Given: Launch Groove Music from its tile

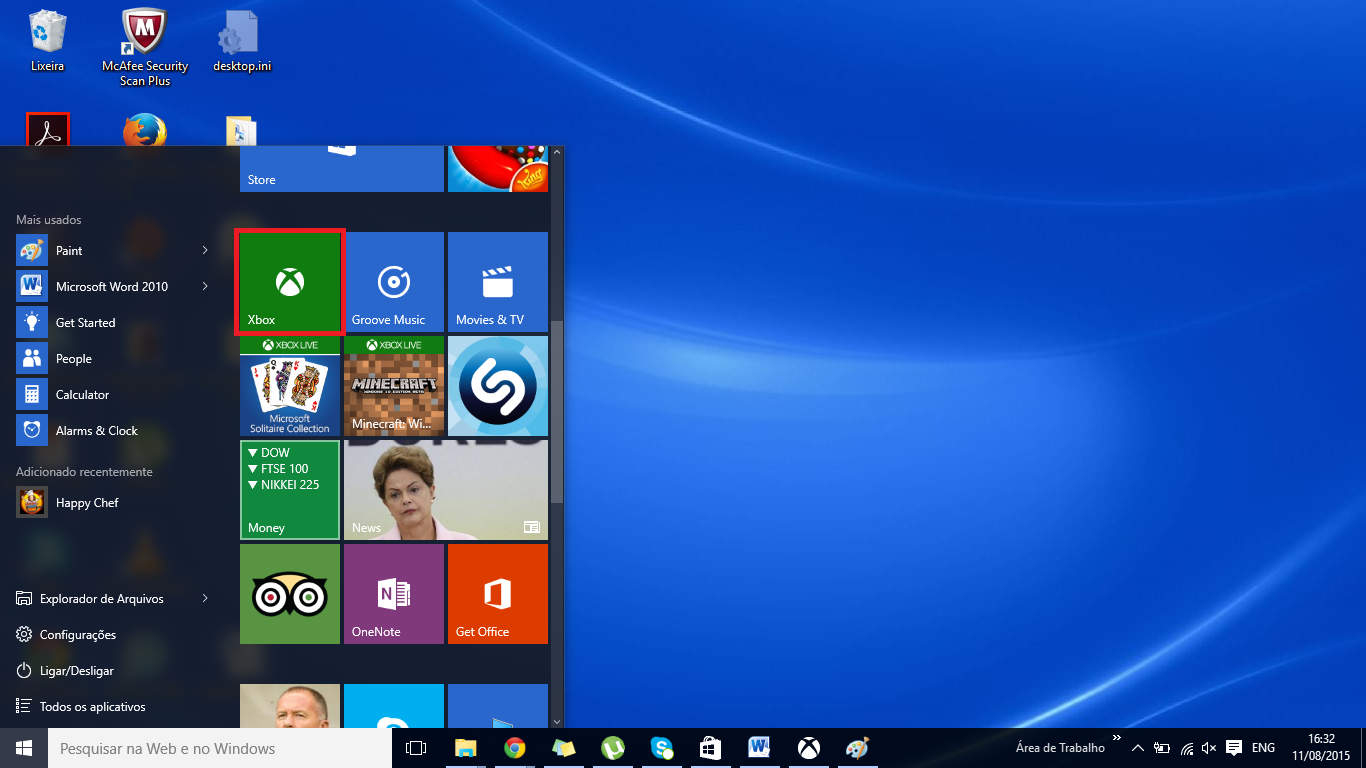Looking at the screenshot, I should click(x=393, y=281).
